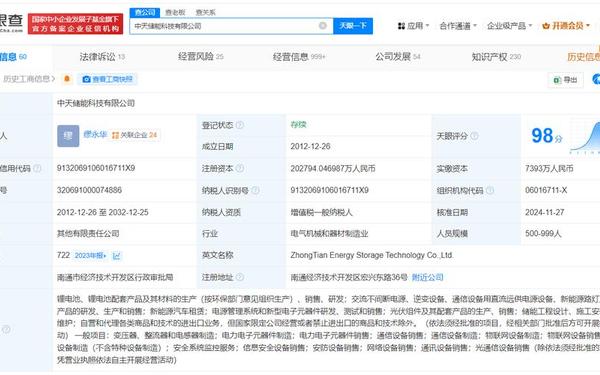Click the Tianyancha logo in the header
Screen dimensions: 600x375
11,23
